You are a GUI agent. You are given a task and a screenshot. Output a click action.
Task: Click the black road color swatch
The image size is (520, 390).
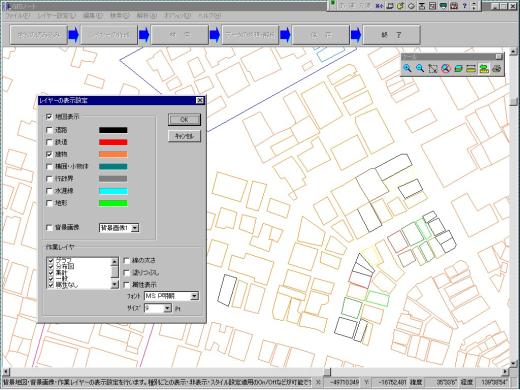point(113,130)
